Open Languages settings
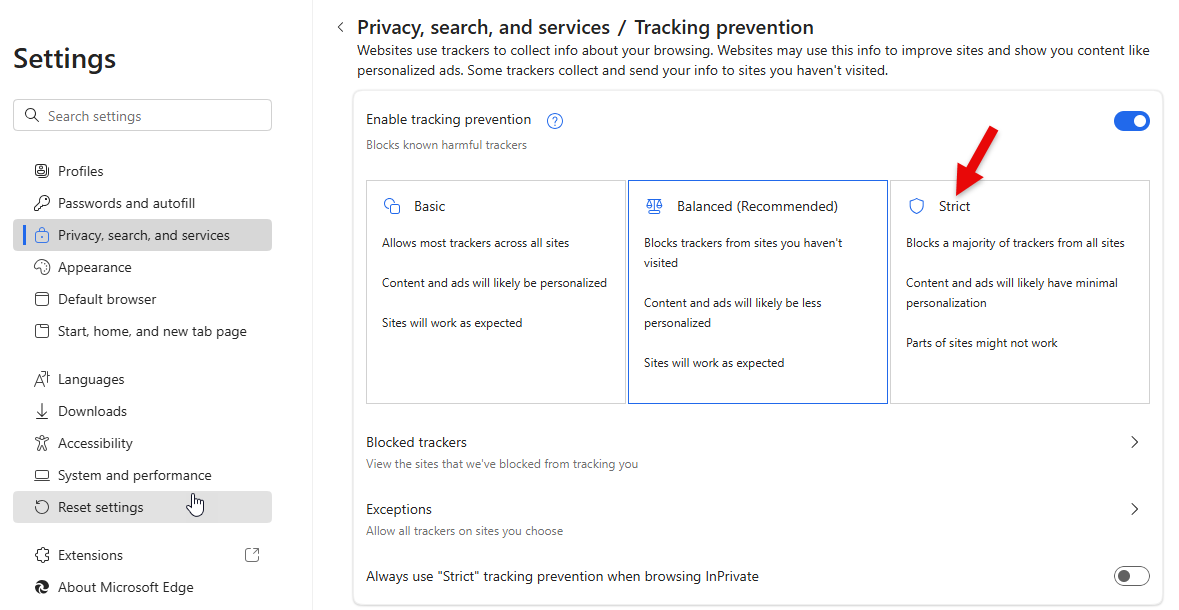 (142, 379)
